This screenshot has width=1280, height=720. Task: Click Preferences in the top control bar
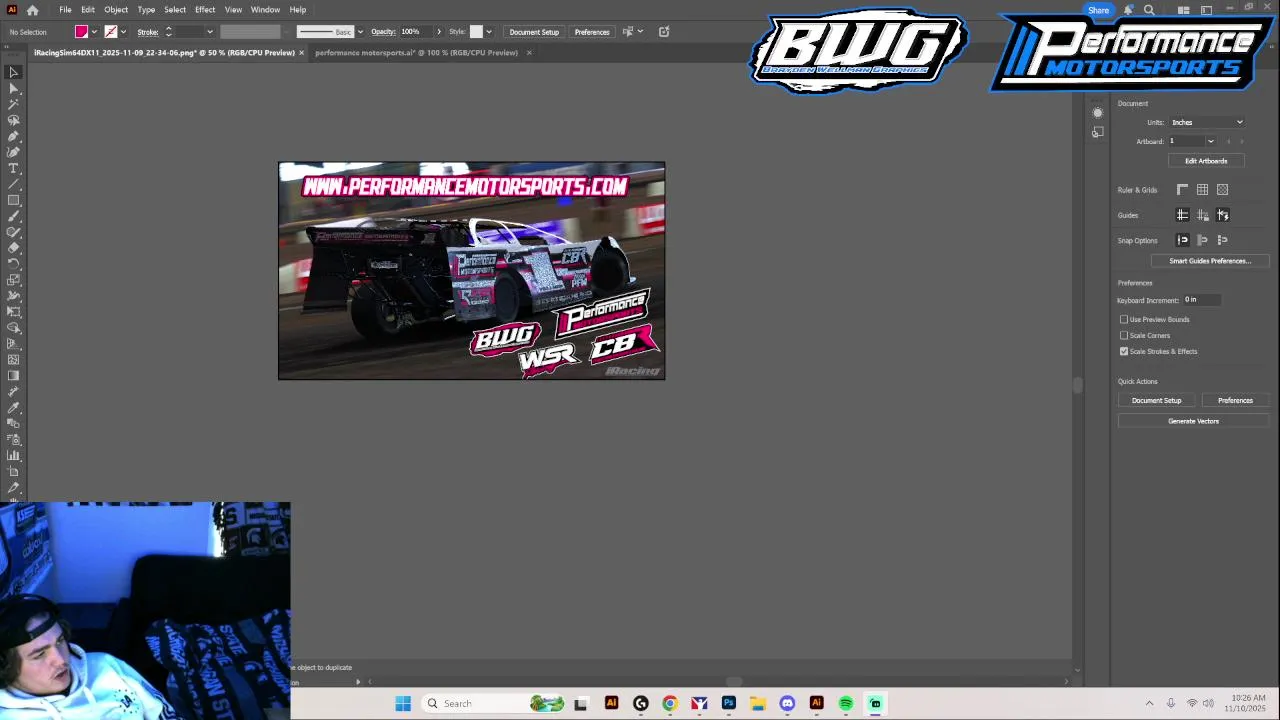(592, 32)
